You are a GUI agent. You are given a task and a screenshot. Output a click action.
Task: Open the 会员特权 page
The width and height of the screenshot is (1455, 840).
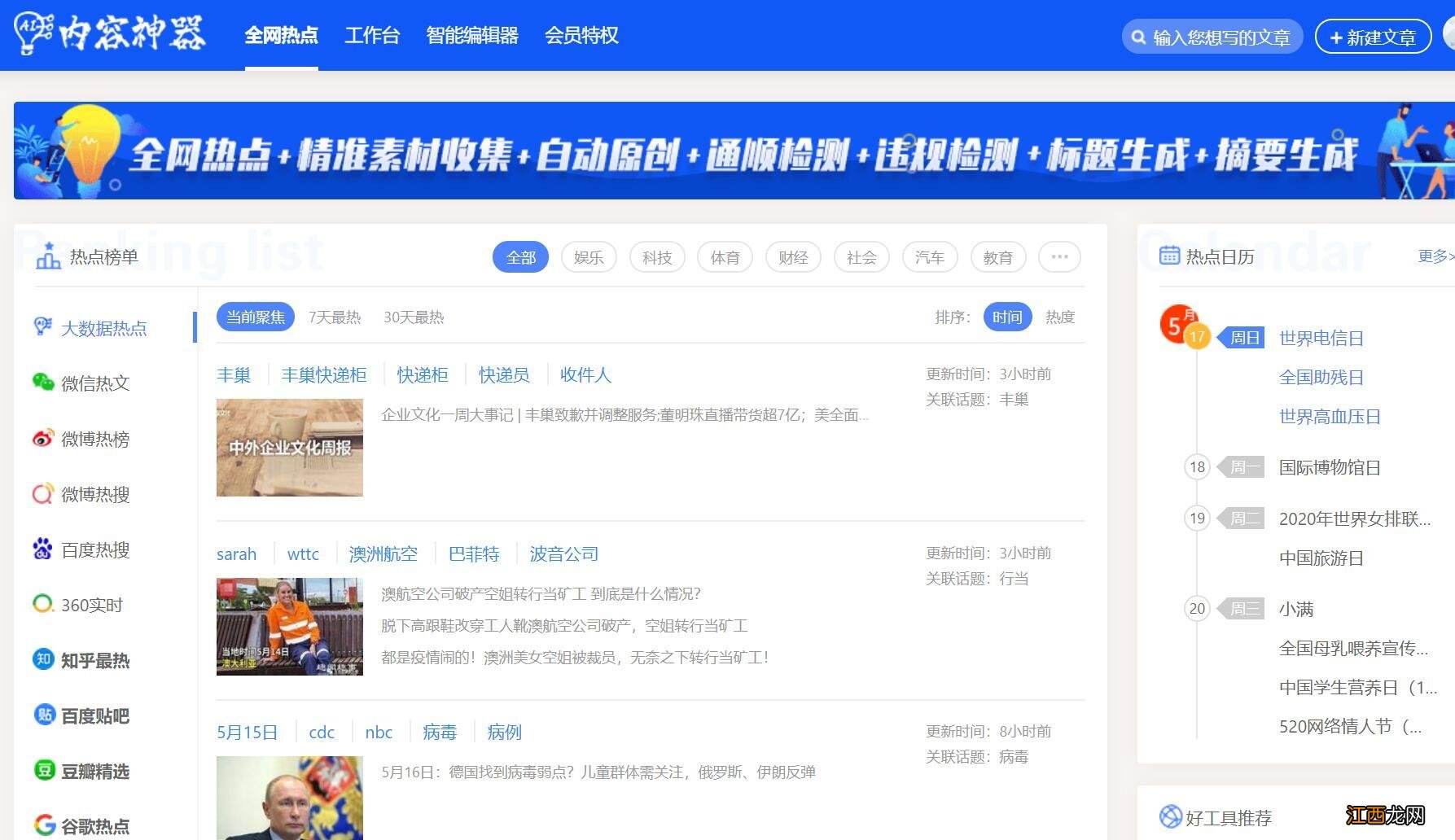[581, 35]
